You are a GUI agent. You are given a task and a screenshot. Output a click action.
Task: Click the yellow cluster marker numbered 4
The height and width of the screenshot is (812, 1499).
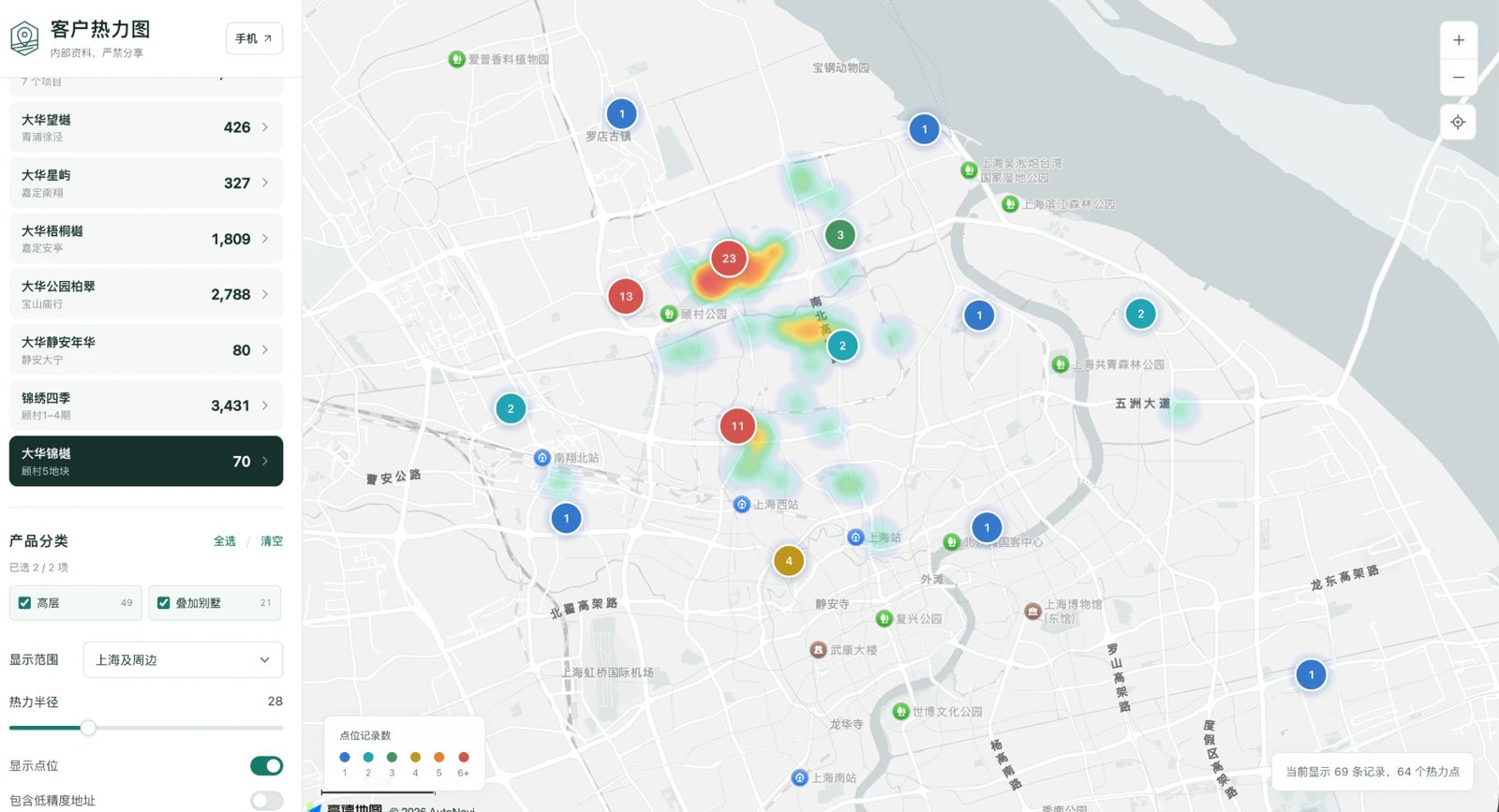(789, 561)
